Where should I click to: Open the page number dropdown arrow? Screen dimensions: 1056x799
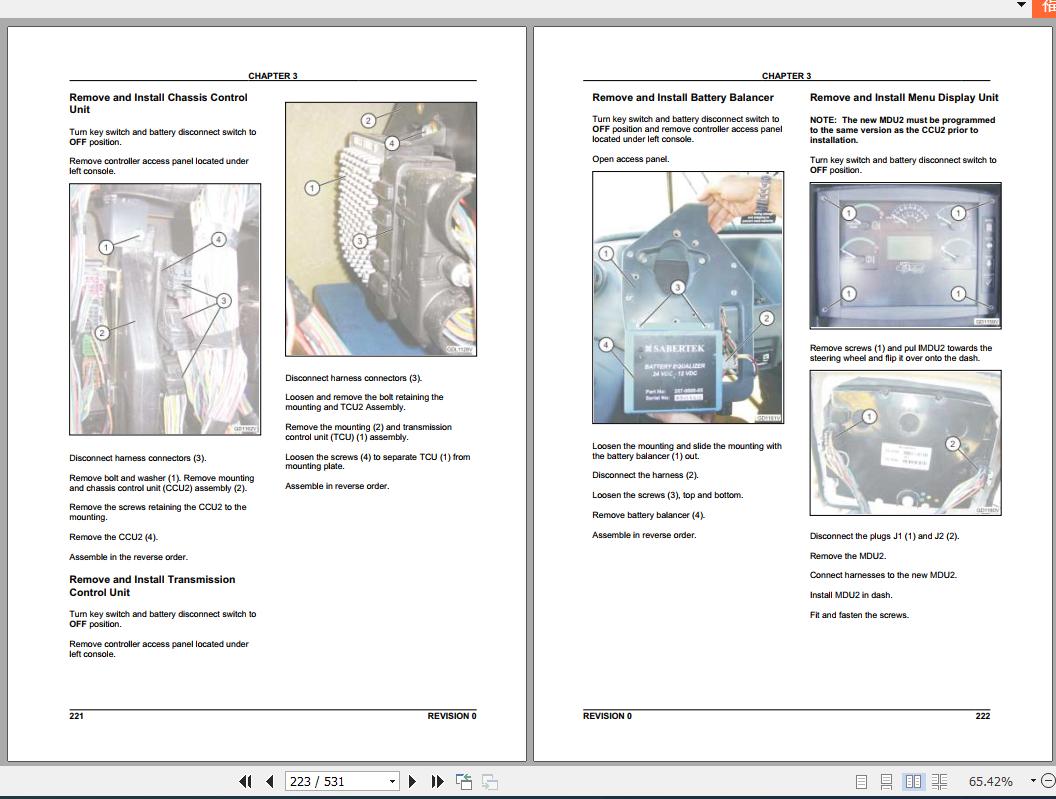[393, 781]
